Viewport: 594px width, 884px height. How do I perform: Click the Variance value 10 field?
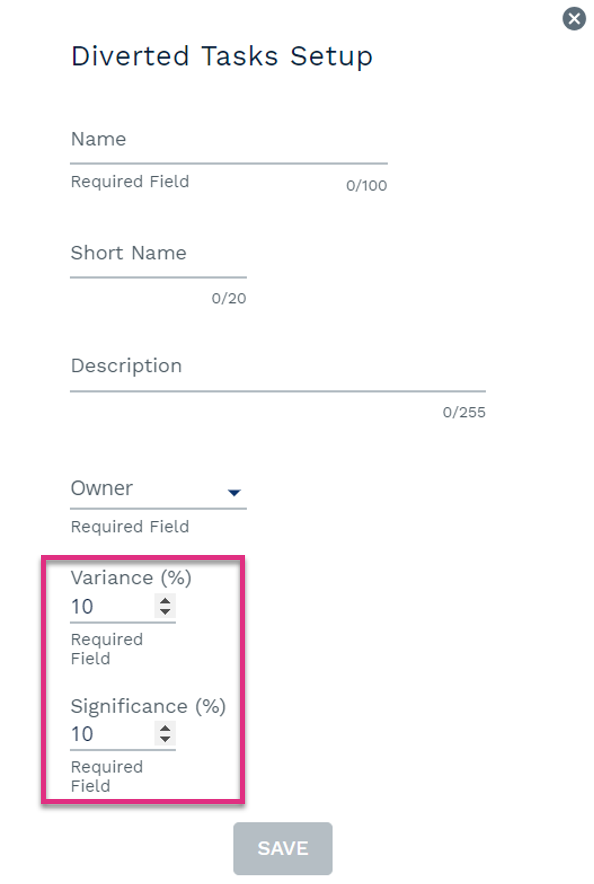[x=112, y=607]
